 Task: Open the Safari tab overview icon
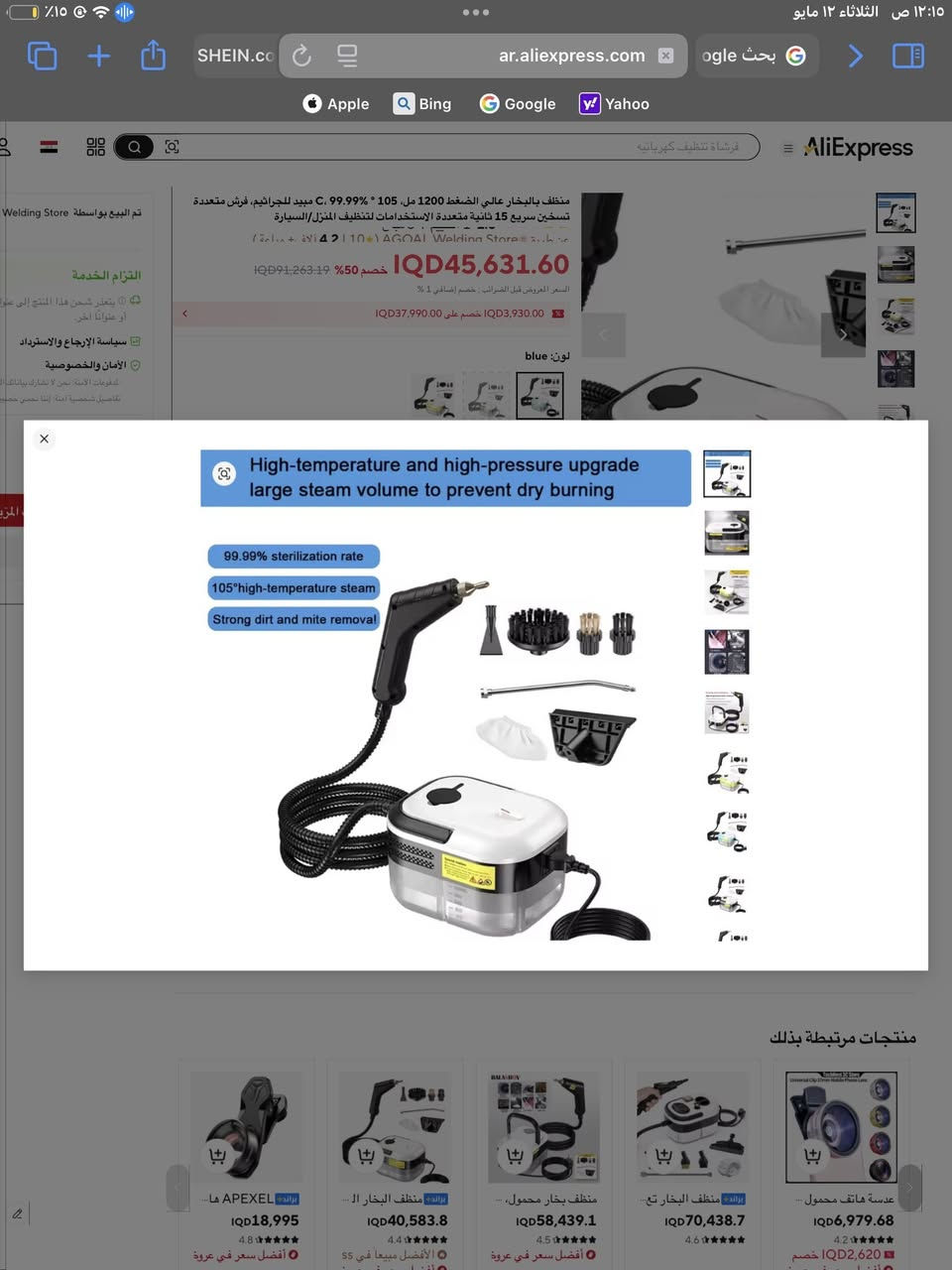point(42,56)
